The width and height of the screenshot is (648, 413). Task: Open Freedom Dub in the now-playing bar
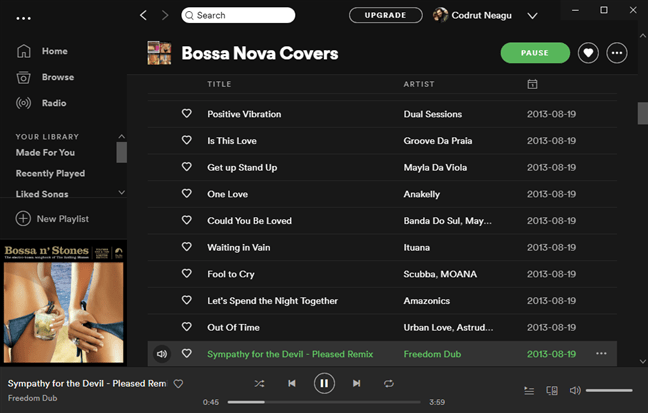pyautogui.click(x=33, y=398)
